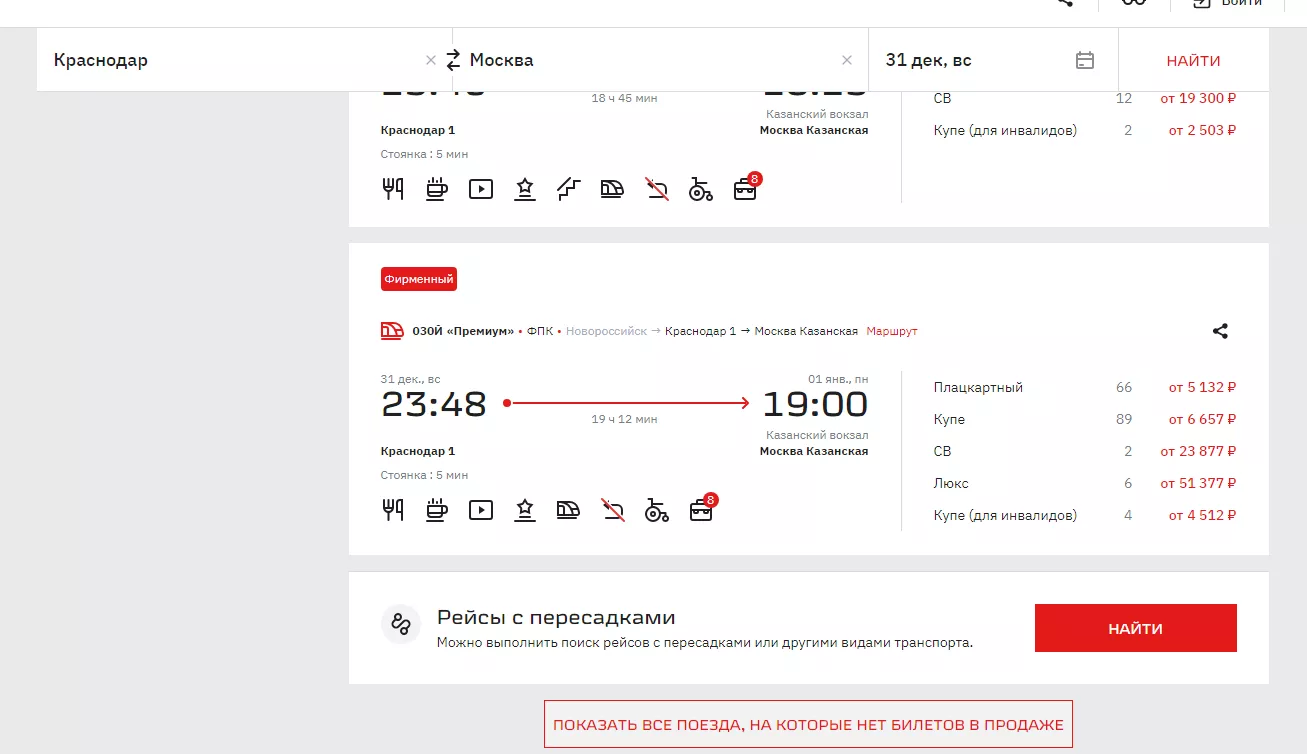
Task: Click restaurant icon for train 030Й
Action: [393, 510]
